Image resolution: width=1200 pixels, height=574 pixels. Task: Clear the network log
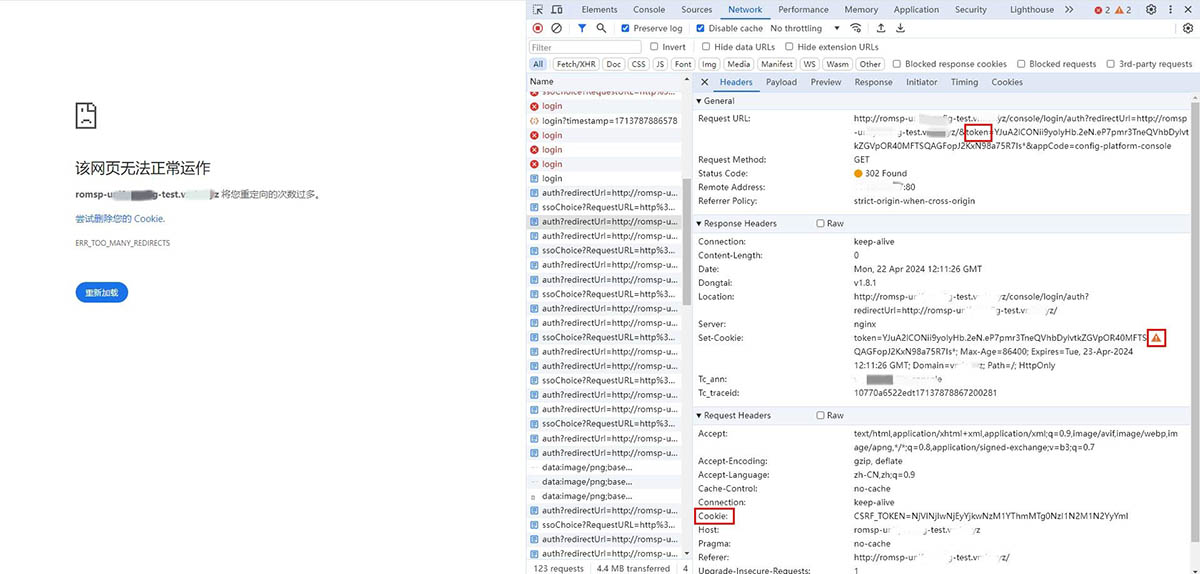[557, 29]
